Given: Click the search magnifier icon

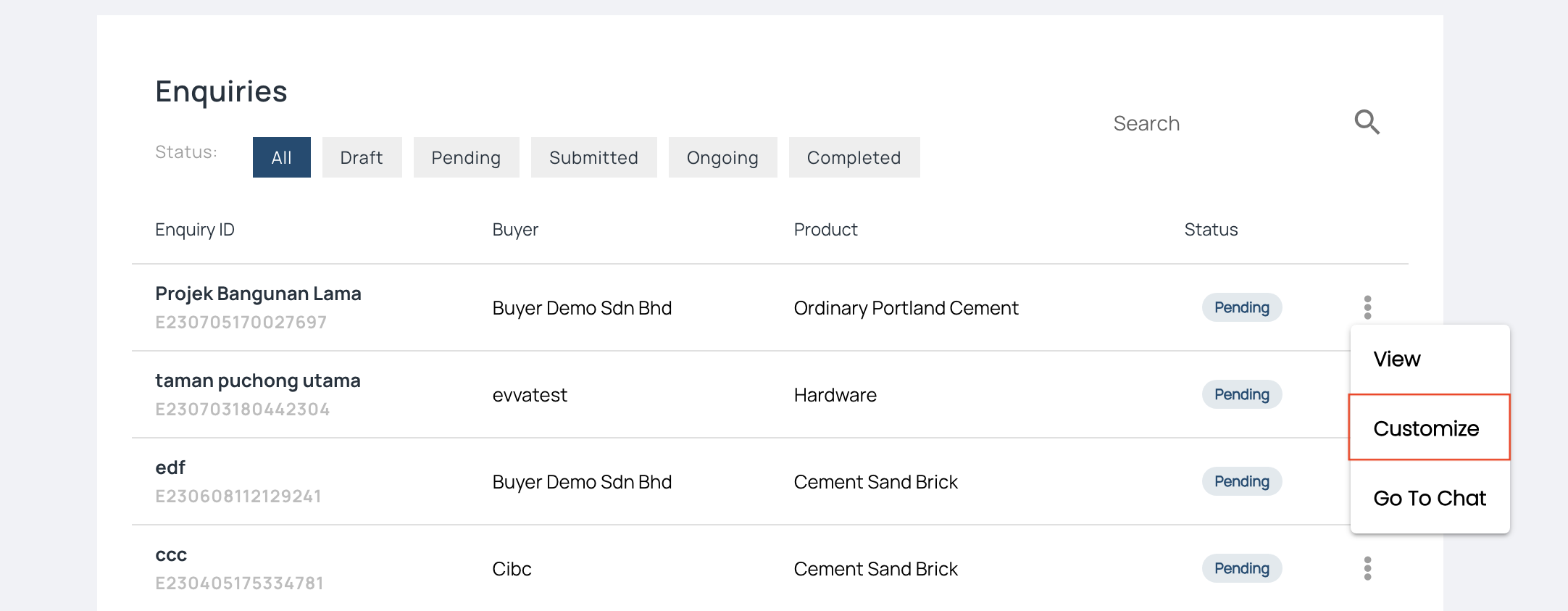Looking at the screenshot, I should [x=1367, y=122].
